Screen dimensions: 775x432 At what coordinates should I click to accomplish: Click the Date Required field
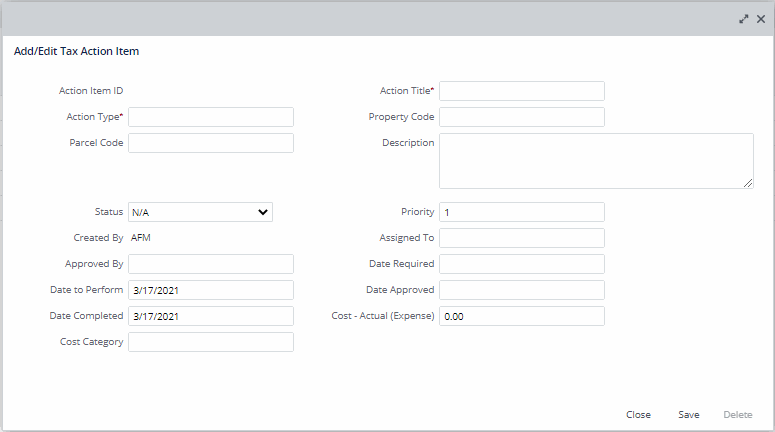[x=521, y=264]
